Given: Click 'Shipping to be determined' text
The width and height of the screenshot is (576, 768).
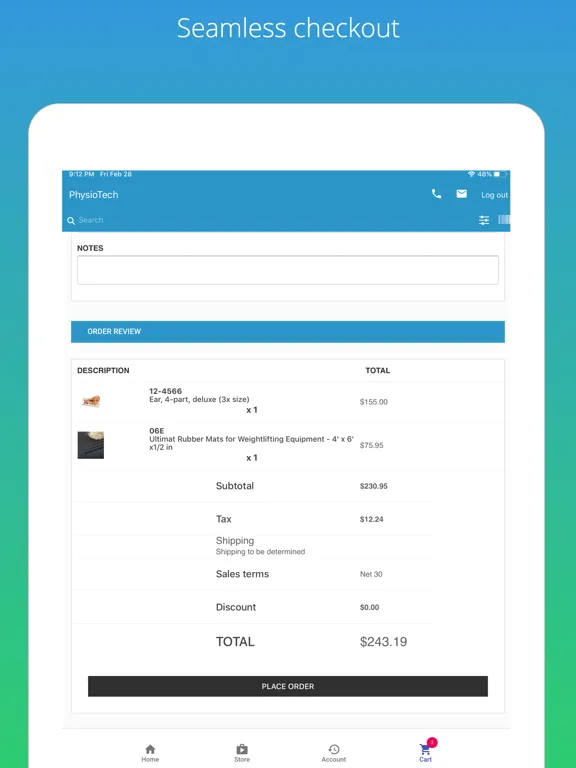Looking at the screenshot, I should (x=261, y=552).
